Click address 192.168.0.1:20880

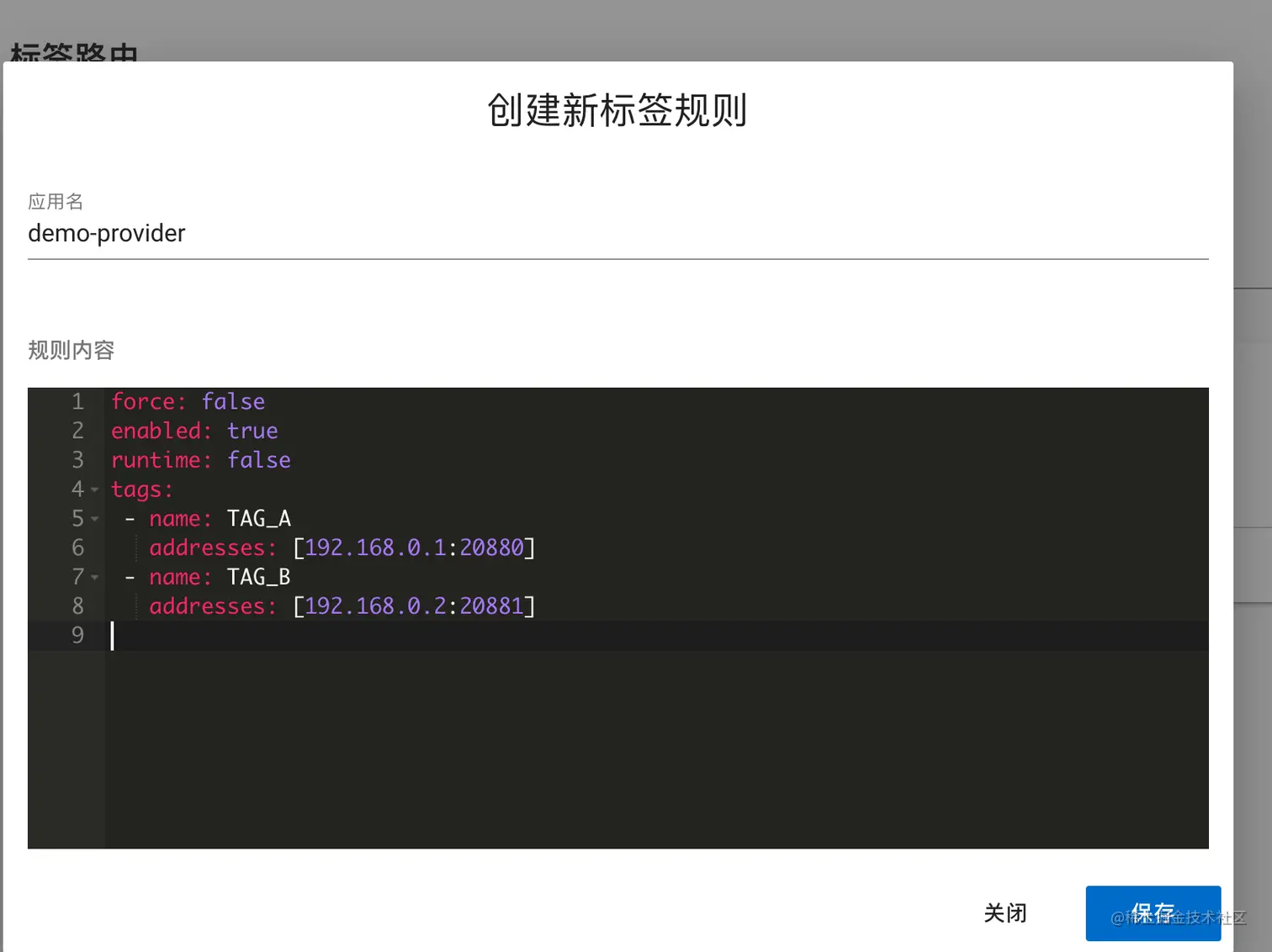pos(414,547)
